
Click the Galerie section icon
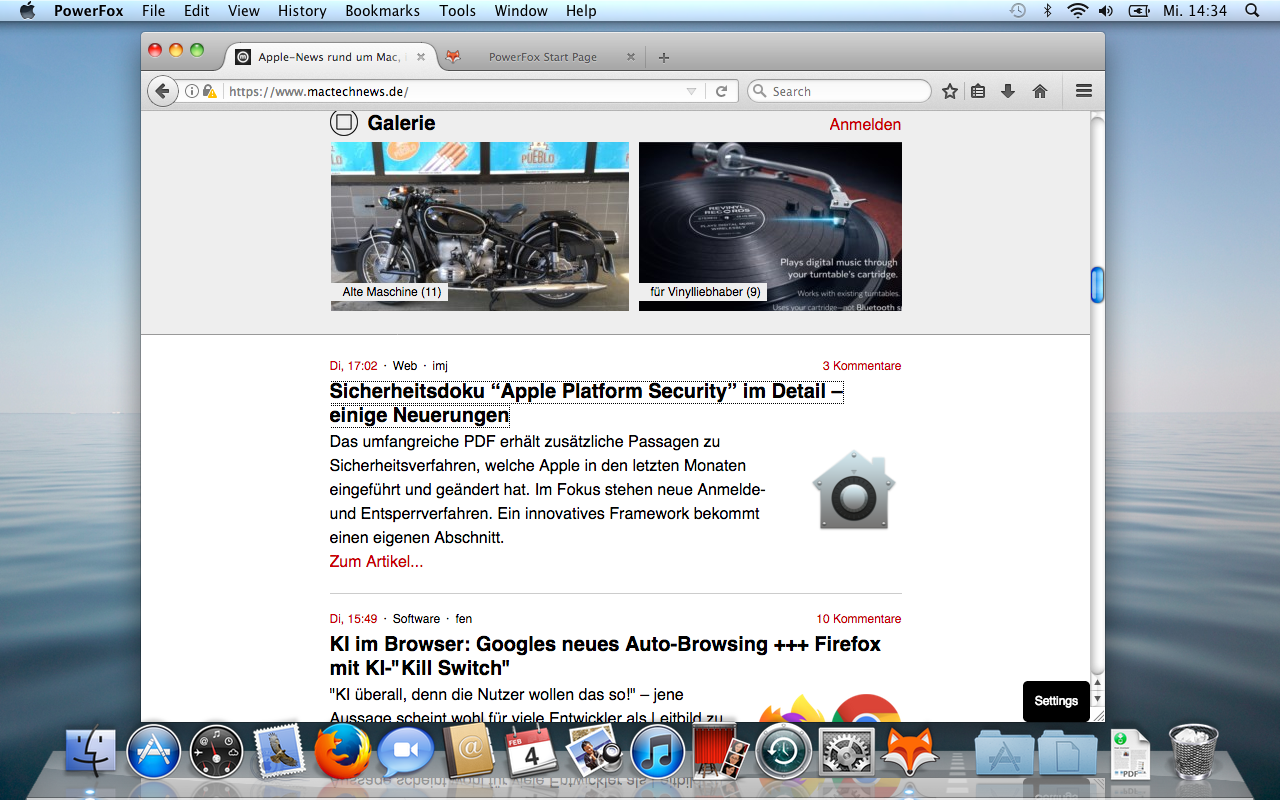pyautogui.click(x=343, y=123)
